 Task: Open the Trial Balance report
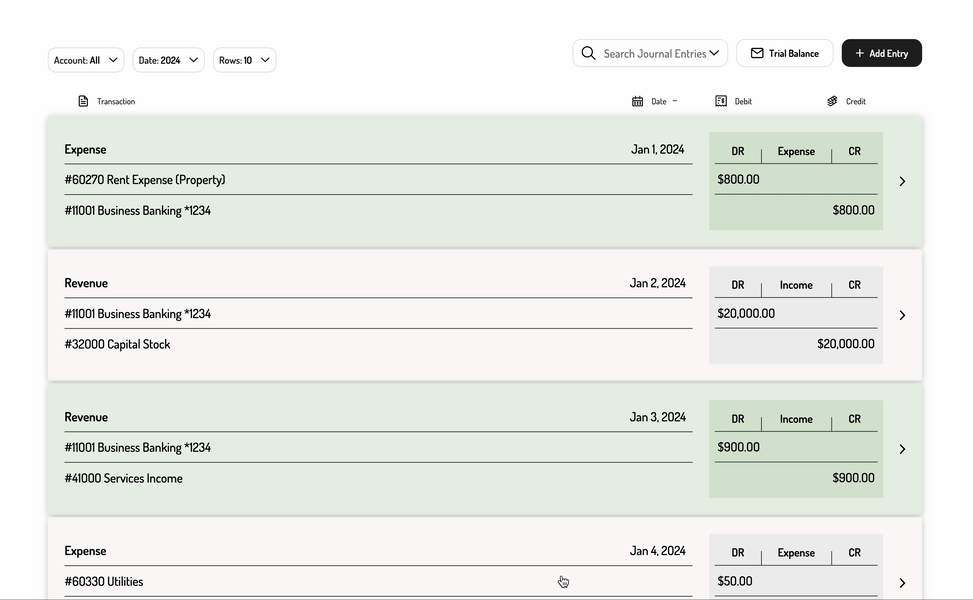[x=784, y=53]
